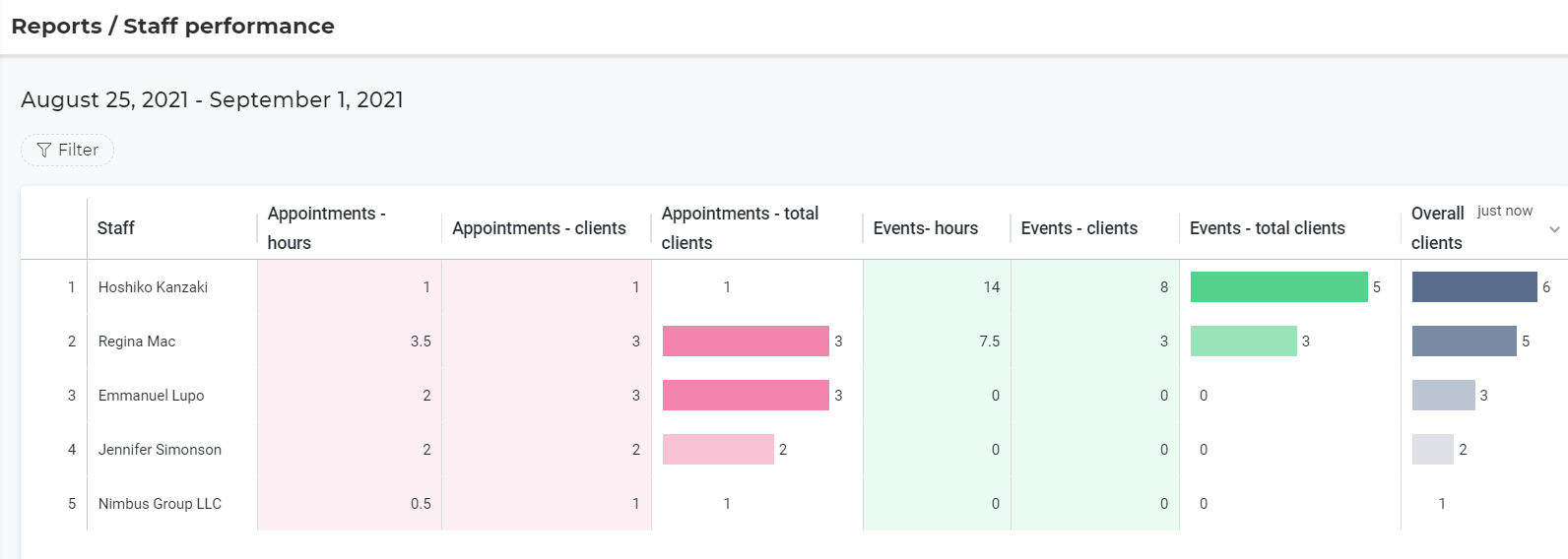1568x559 pixels.
Task: Select the Events - clients column header
Action: click(1078, 228)
